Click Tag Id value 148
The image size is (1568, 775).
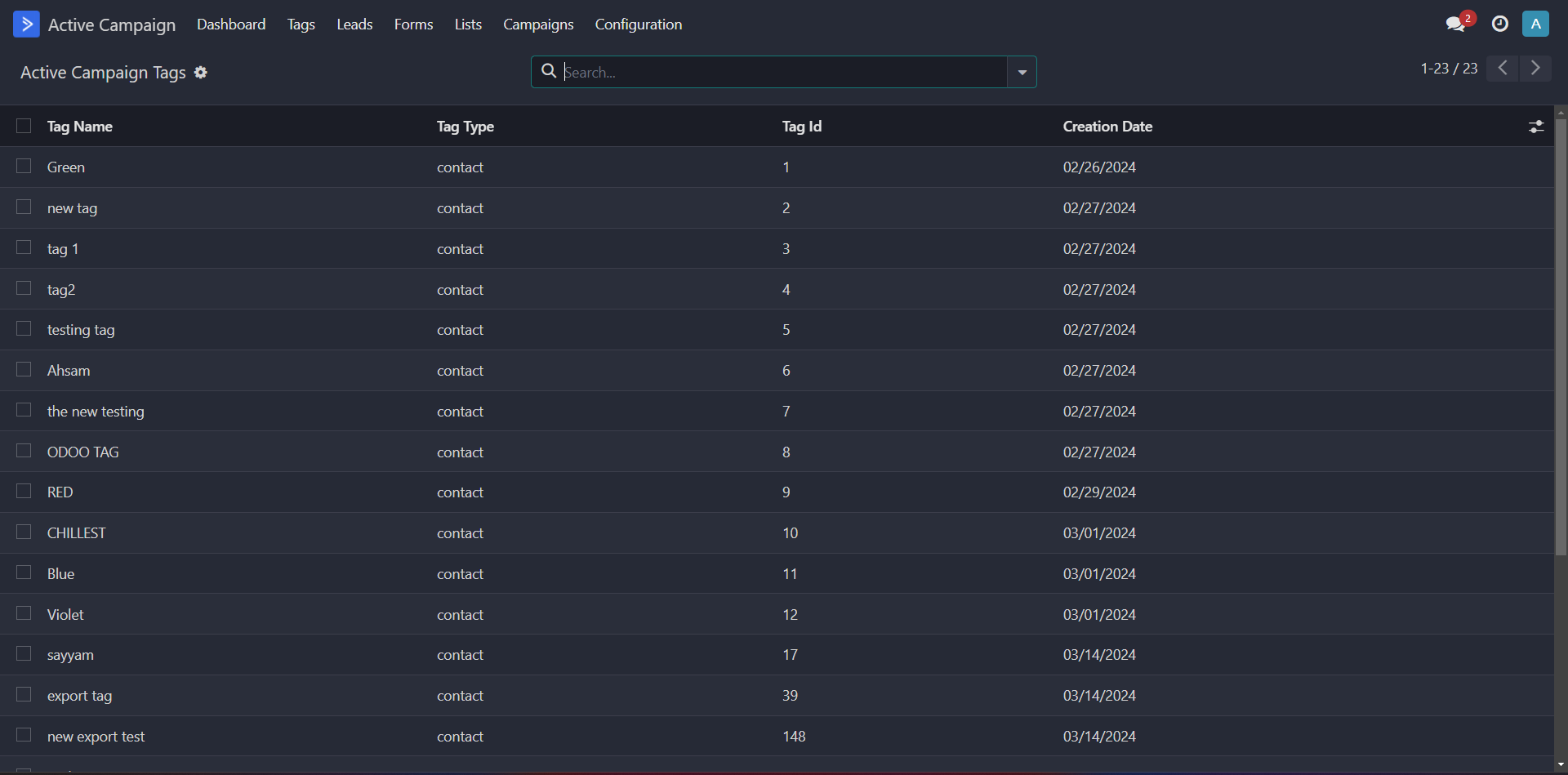[794, 737]
